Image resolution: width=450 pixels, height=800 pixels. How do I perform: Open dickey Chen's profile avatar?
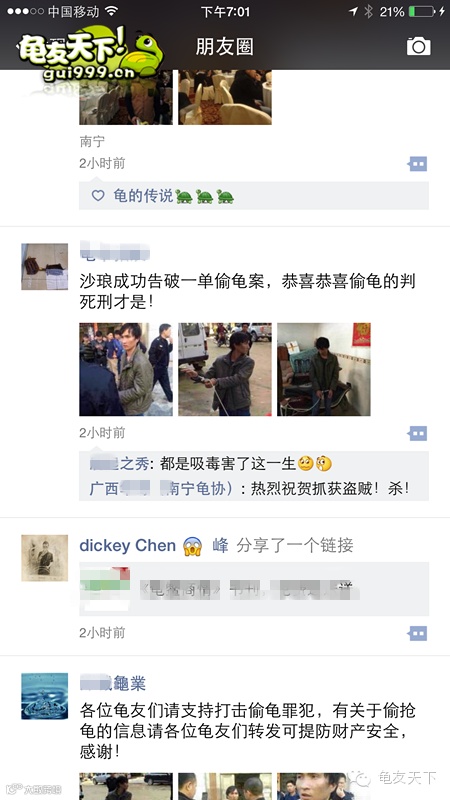pyautogui.click(x=44, y=558)
